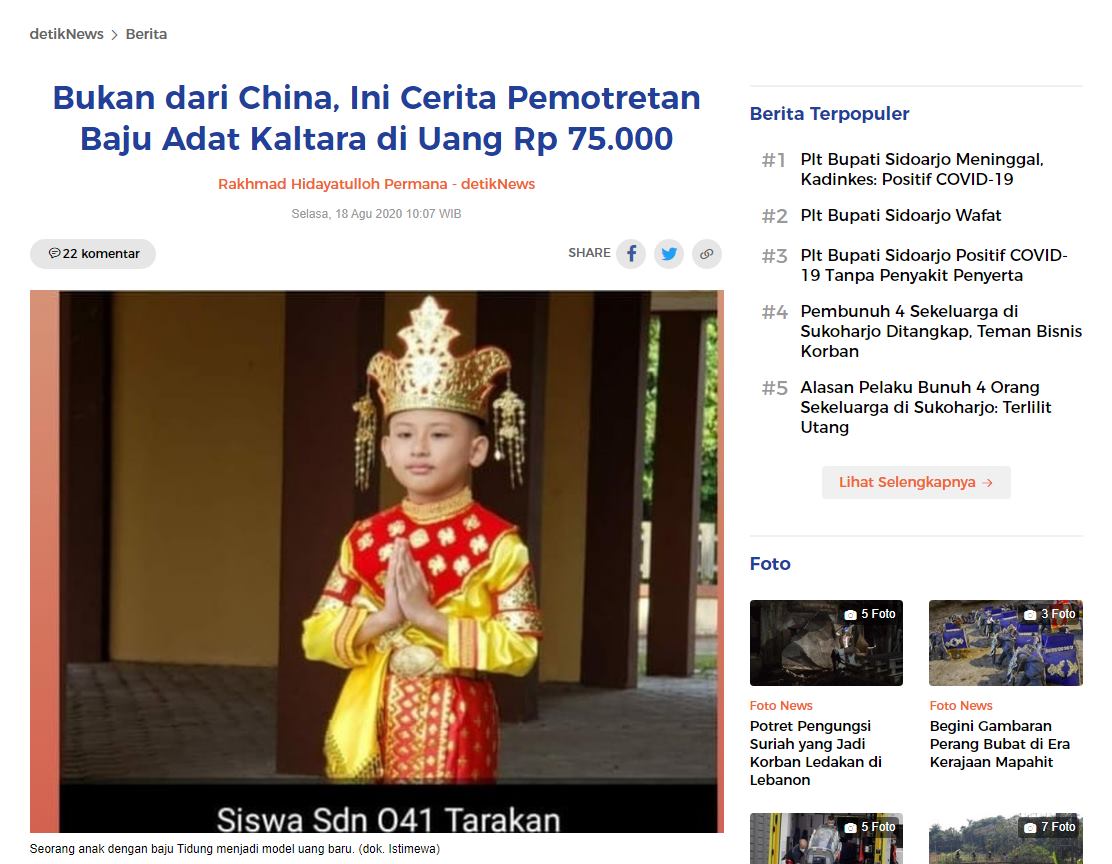Open #5 Alasan Pelaku Bunuh article
Viewport: 1112px width, 864px height.
[925, 406]
